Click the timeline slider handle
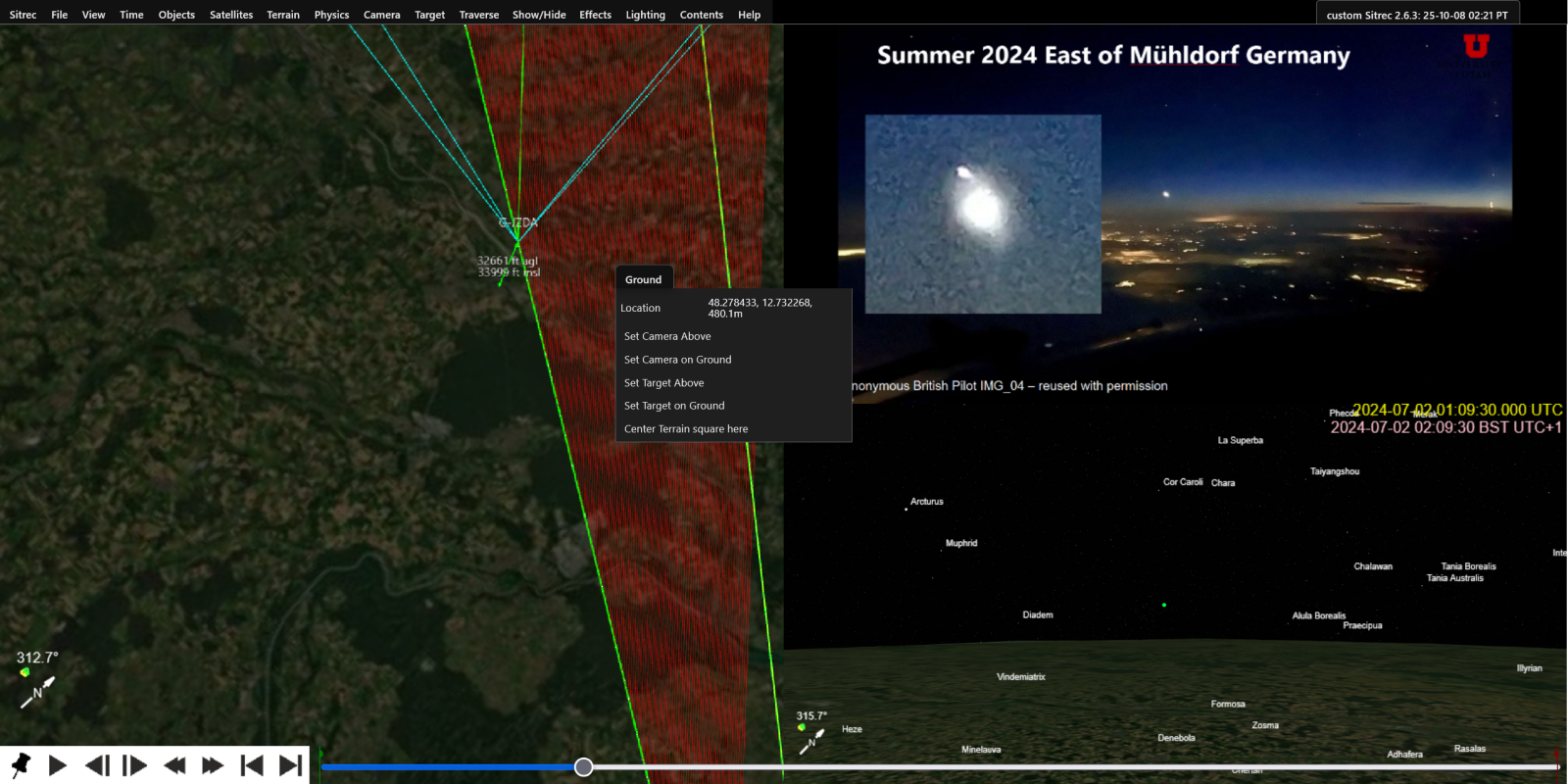 coord(583,767)
